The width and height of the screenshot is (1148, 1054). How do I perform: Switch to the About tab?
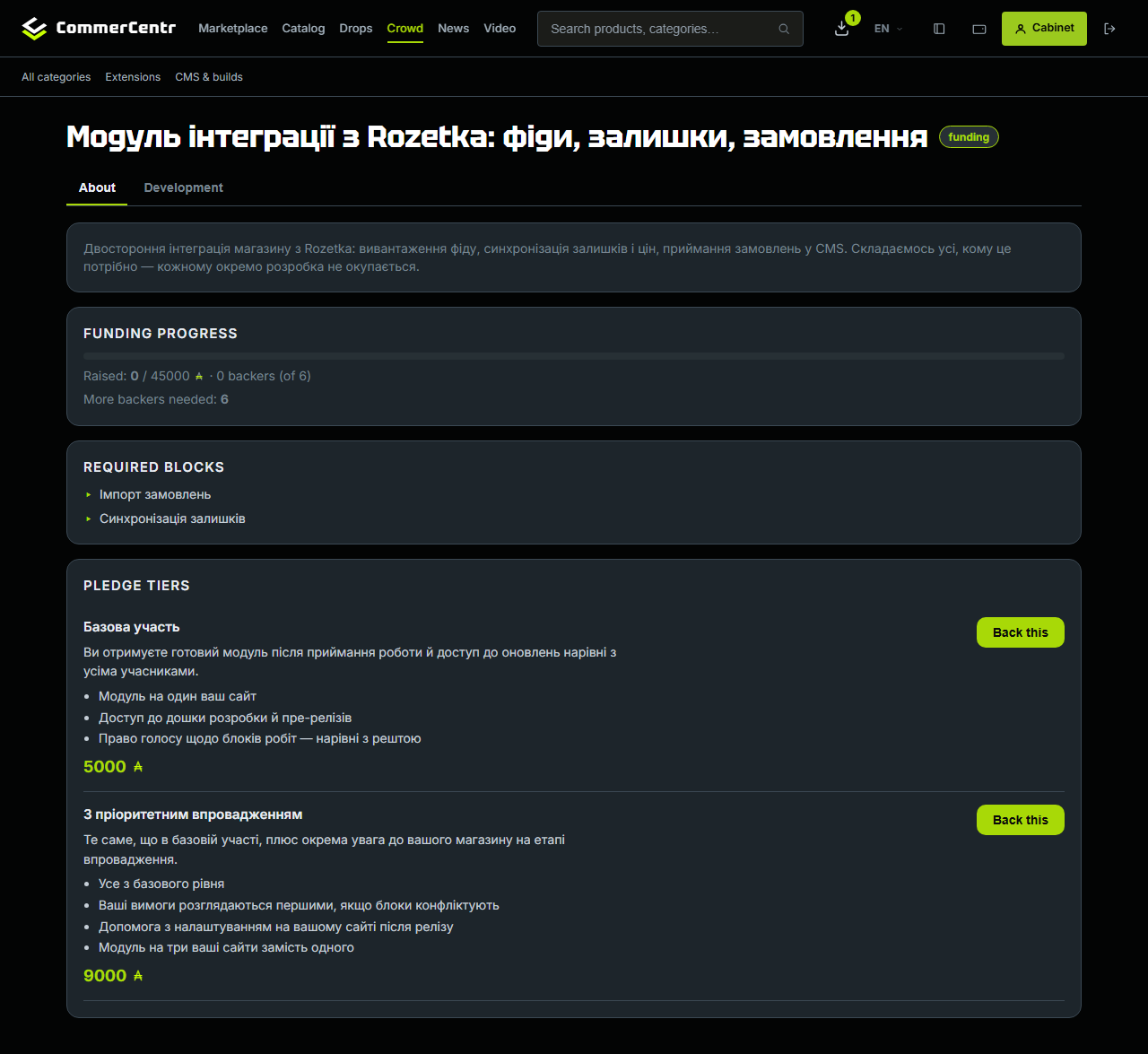[x=97, y=187]
